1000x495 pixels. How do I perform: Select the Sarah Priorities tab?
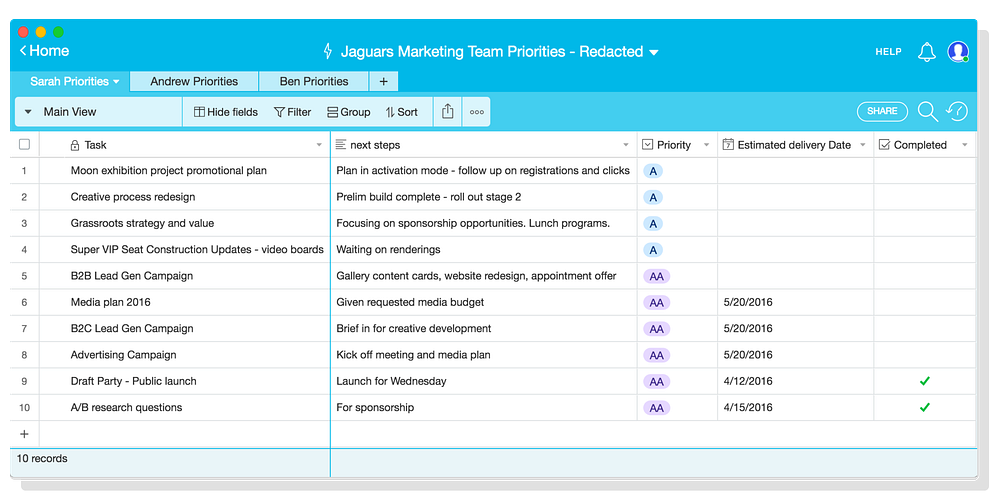[70, 82]
